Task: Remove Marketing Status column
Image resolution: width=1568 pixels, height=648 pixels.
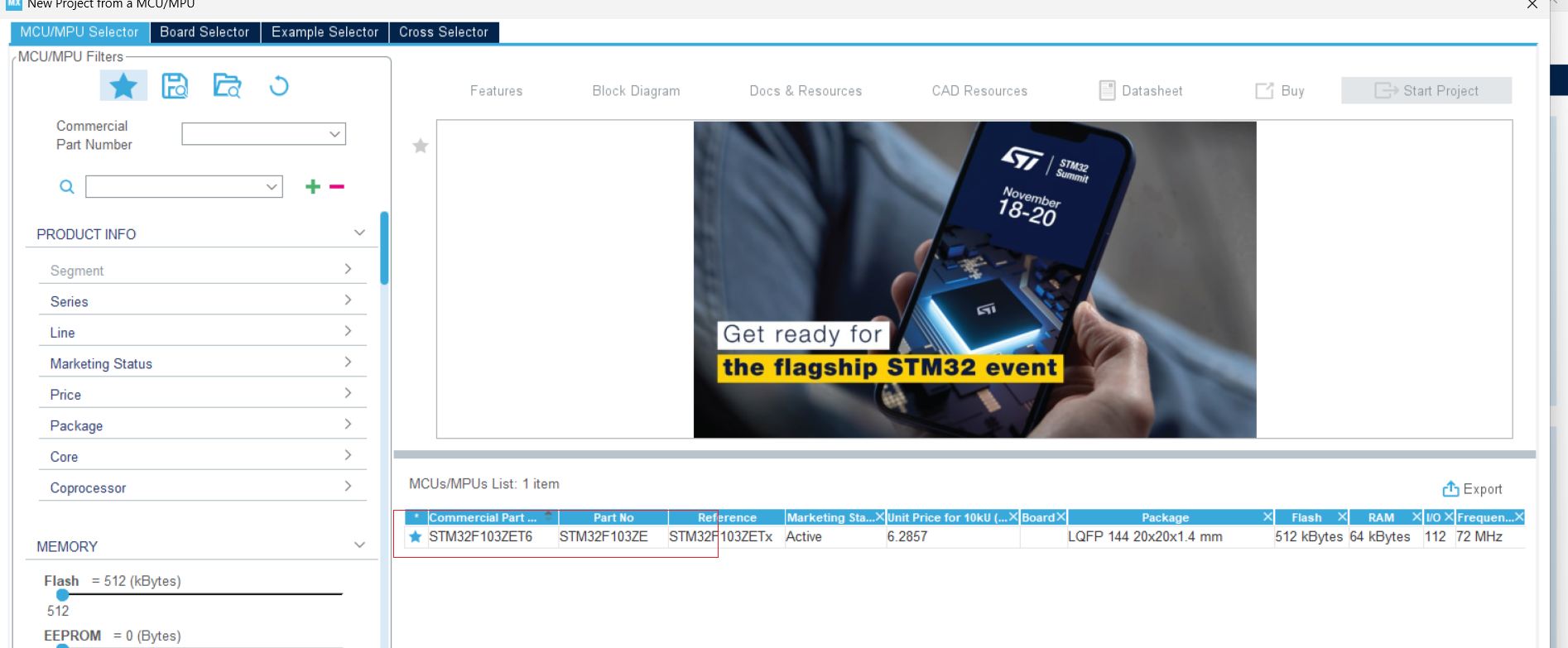Action: click(x=879, y=517)
